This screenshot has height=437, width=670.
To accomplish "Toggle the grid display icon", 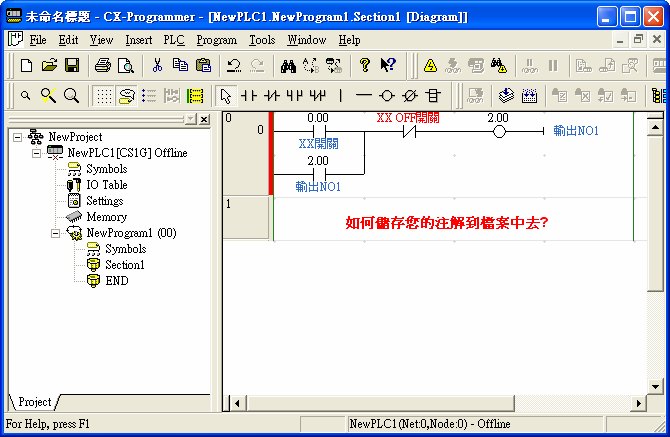I will [104, 96].
